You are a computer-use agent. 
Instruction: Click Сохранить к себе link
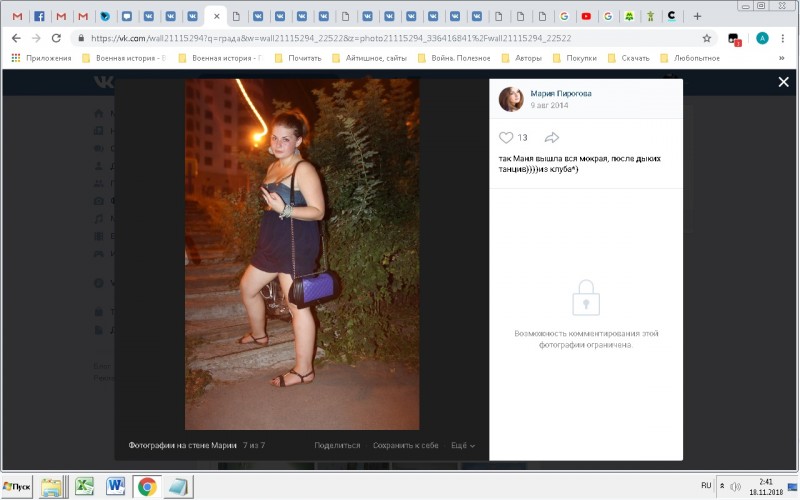pyautogui.click(x=405, y=445)
